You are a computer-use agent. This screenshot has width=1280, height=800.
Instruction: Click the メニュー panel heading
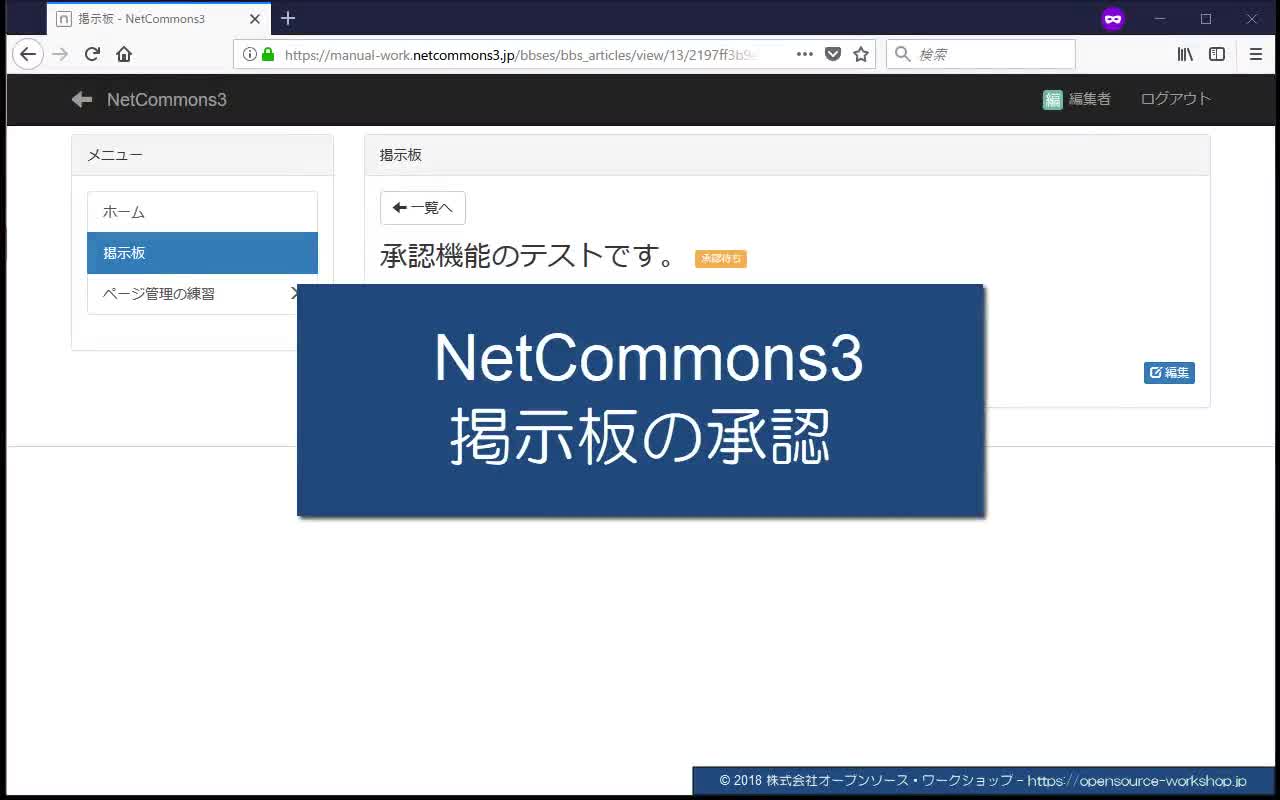pos(202,155)
